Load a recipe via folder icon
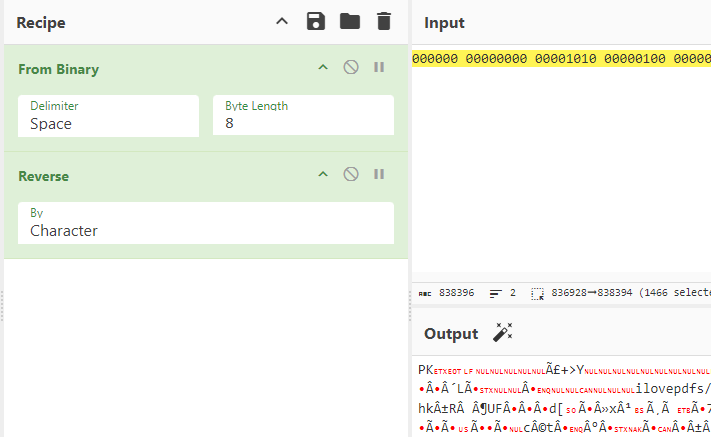The width and height of the screenshot is (711, 437). [349, 21]
